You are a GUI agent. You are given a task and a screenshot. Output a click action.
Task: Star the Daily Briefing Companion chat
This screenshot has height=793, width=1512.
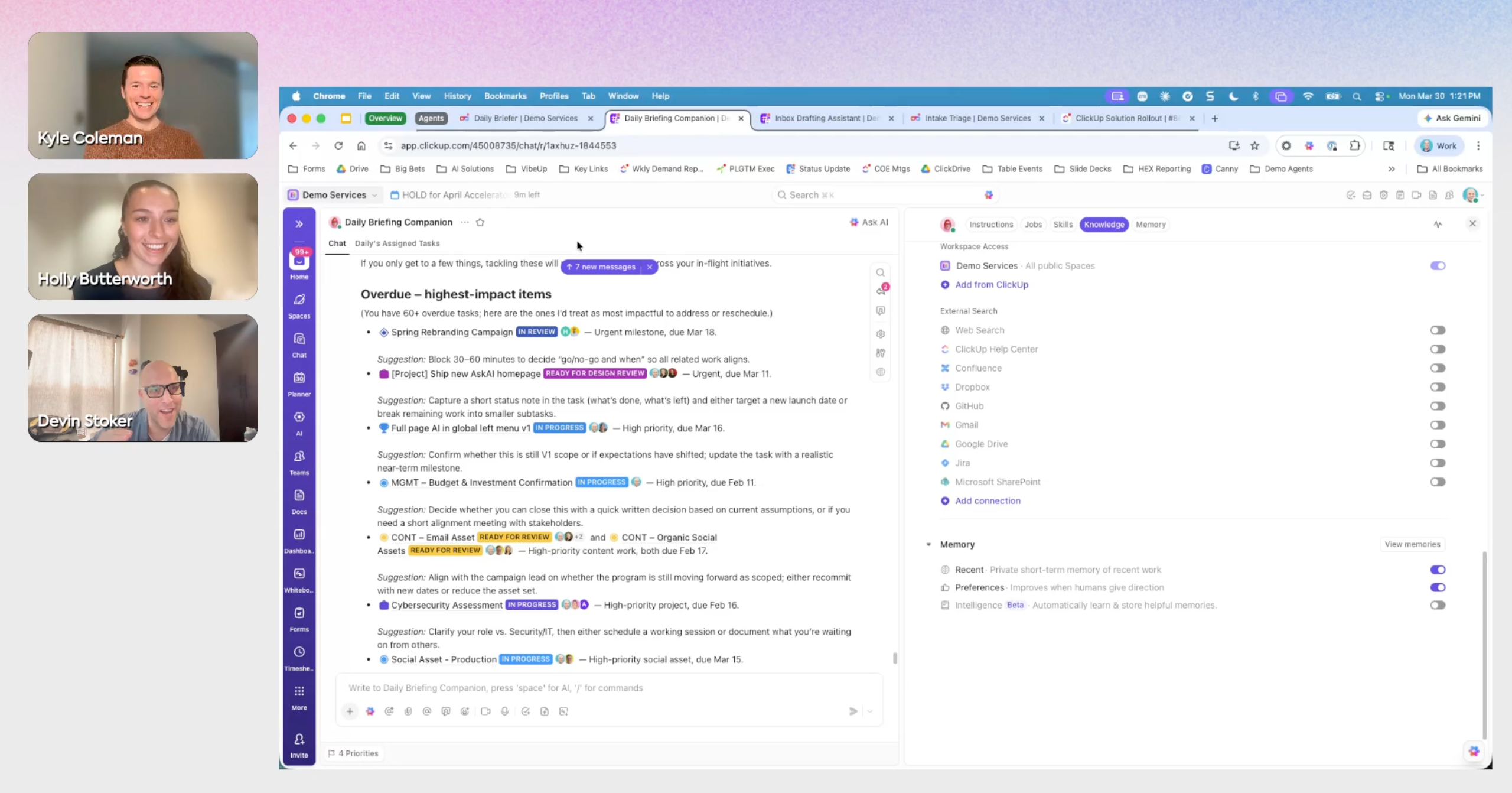point(480,222)
